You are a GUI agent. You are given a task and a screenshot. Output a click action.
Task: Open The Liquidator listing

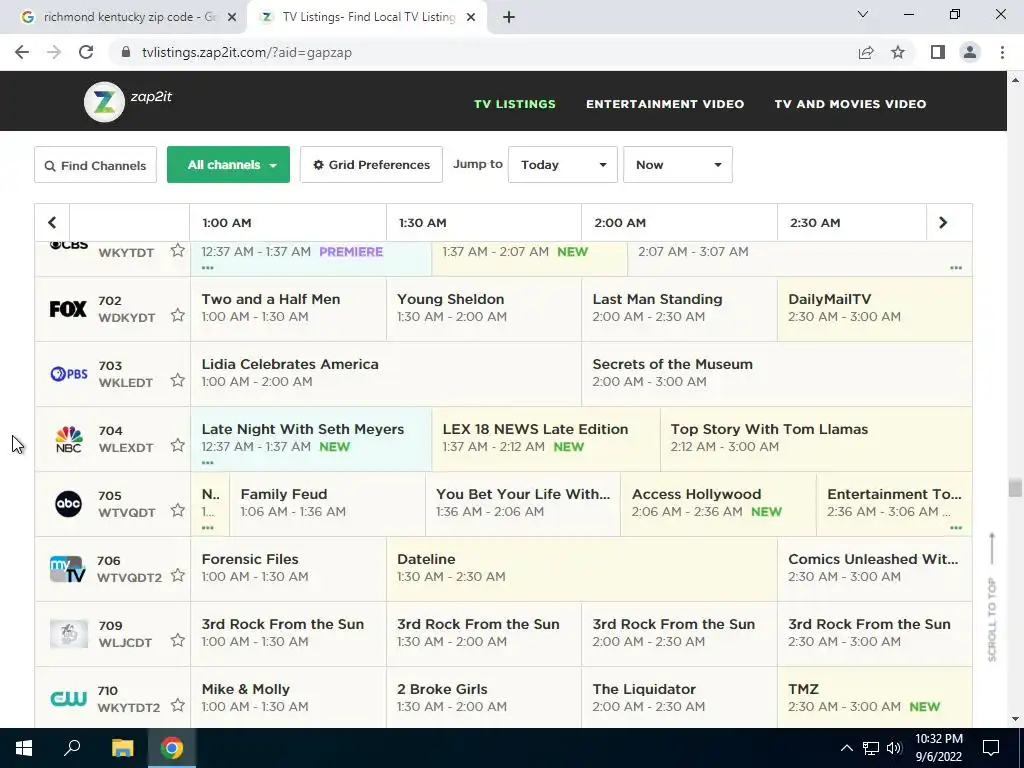(679, 697)
